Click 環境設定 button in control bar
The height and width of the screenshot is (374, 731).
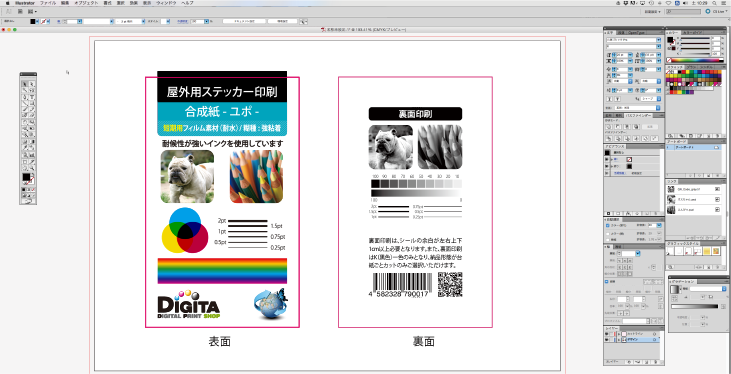(283, 21)
